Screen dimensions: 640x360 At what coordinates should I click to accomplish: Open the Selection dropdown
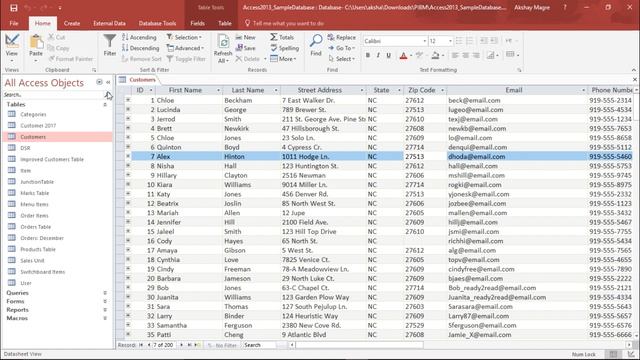click(184, 37)
